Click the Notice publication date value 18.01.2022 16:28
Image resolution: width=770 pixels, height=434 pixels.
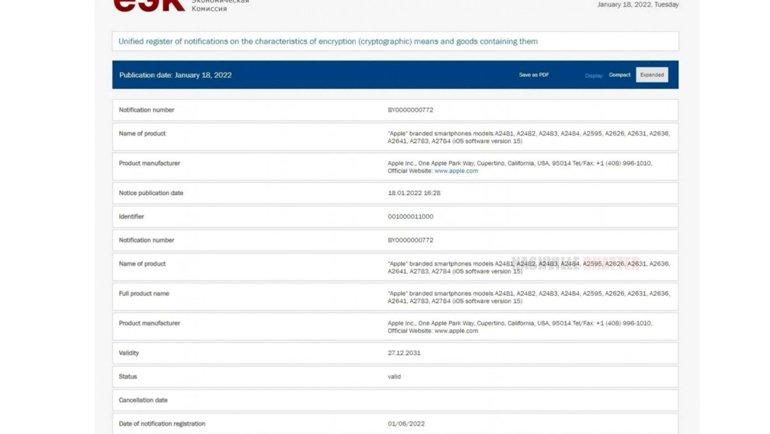tap(413, 193)
